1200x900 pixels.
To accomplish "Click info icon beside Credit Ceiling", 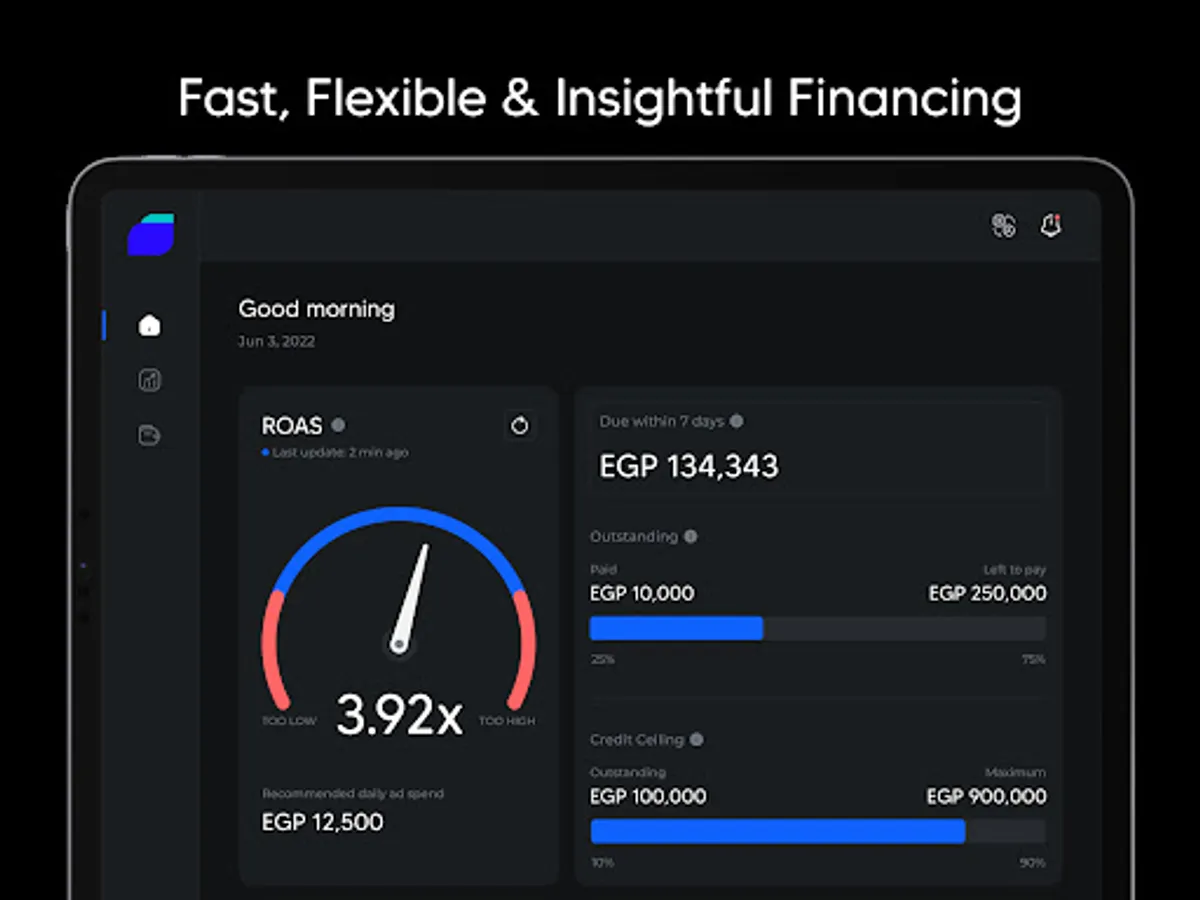I will coord(696,740).
